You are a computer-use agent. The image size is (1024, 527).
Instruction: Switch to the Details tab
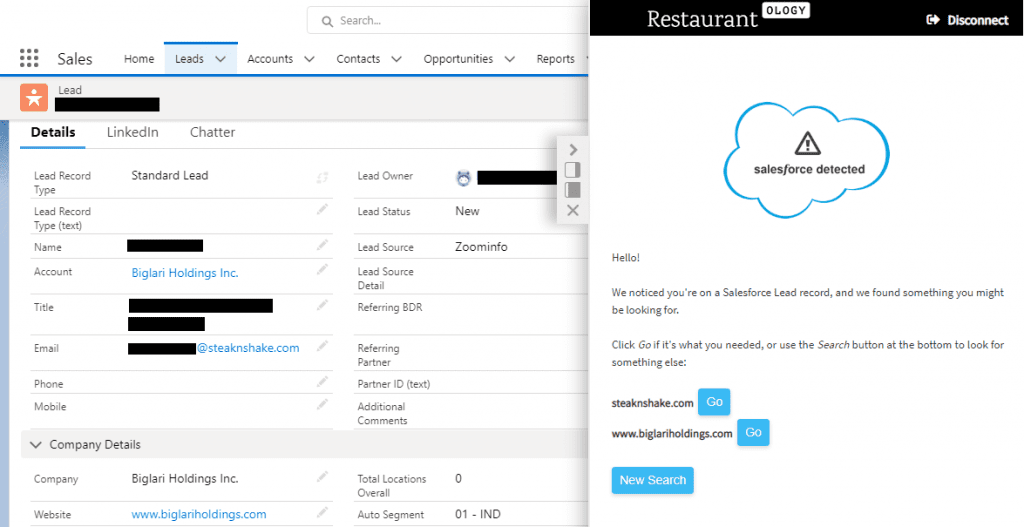point(53,133)
